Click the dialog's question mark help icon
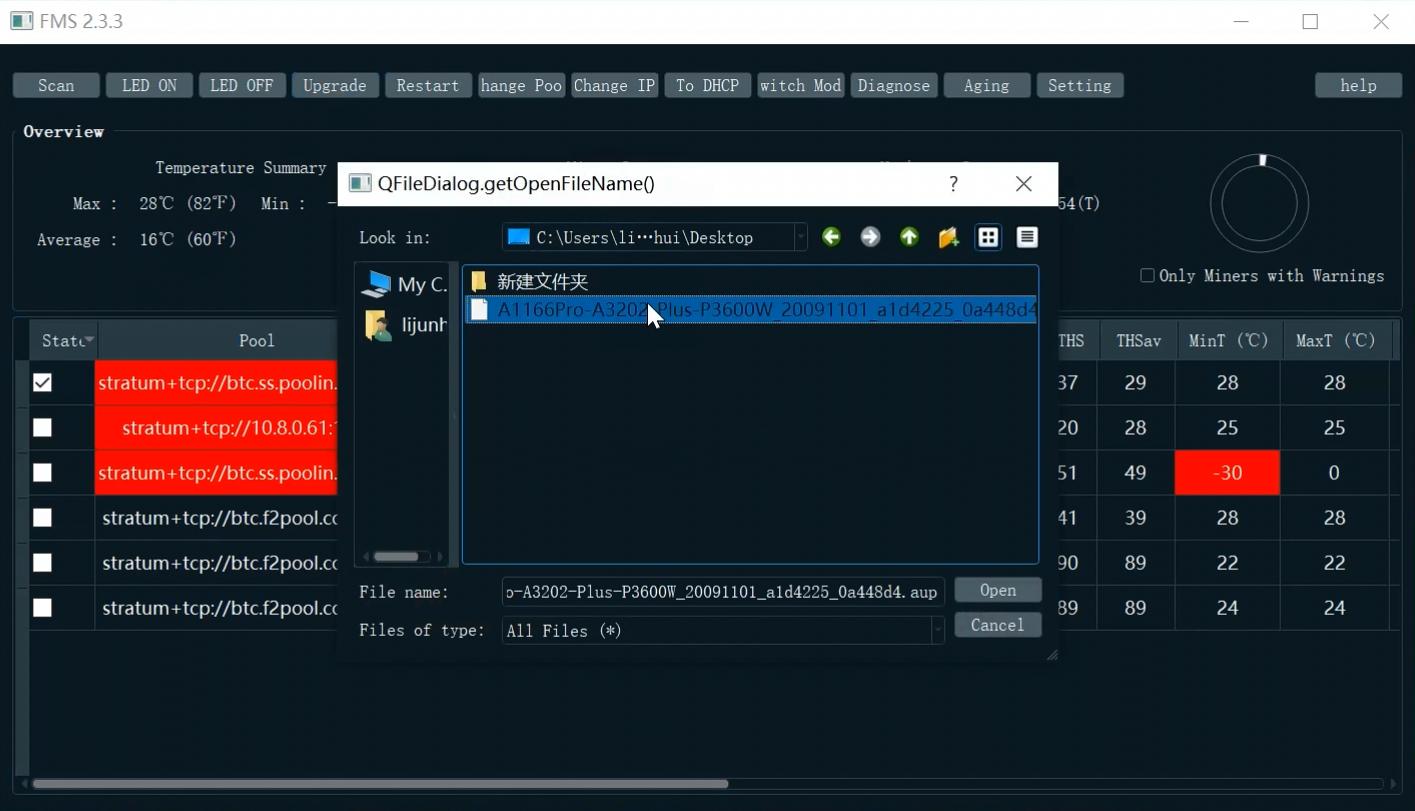 tap(953, 184)
